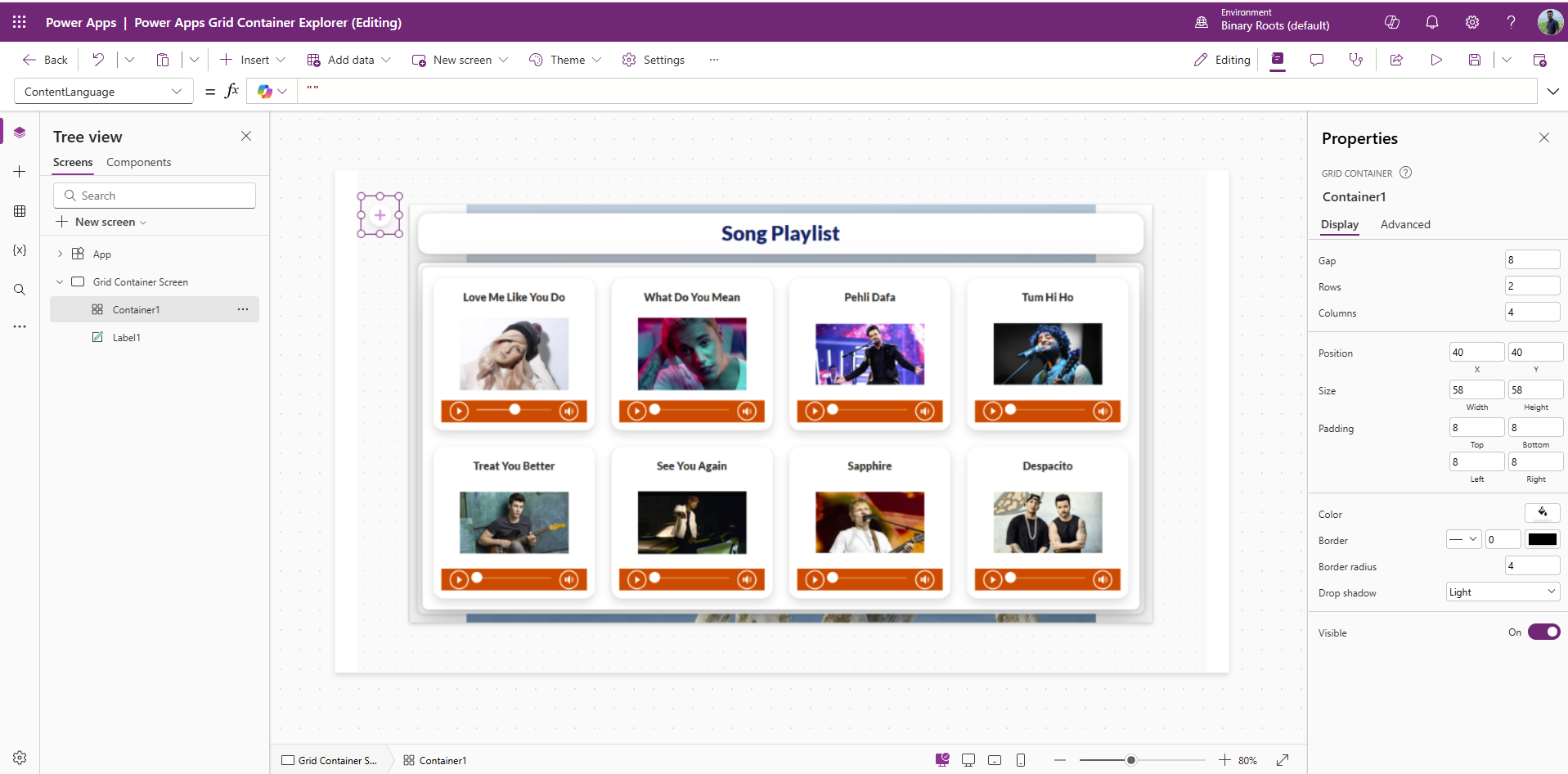Open the Insert plus icon in left rail
1568x774 pixels.
coord(20,172)
